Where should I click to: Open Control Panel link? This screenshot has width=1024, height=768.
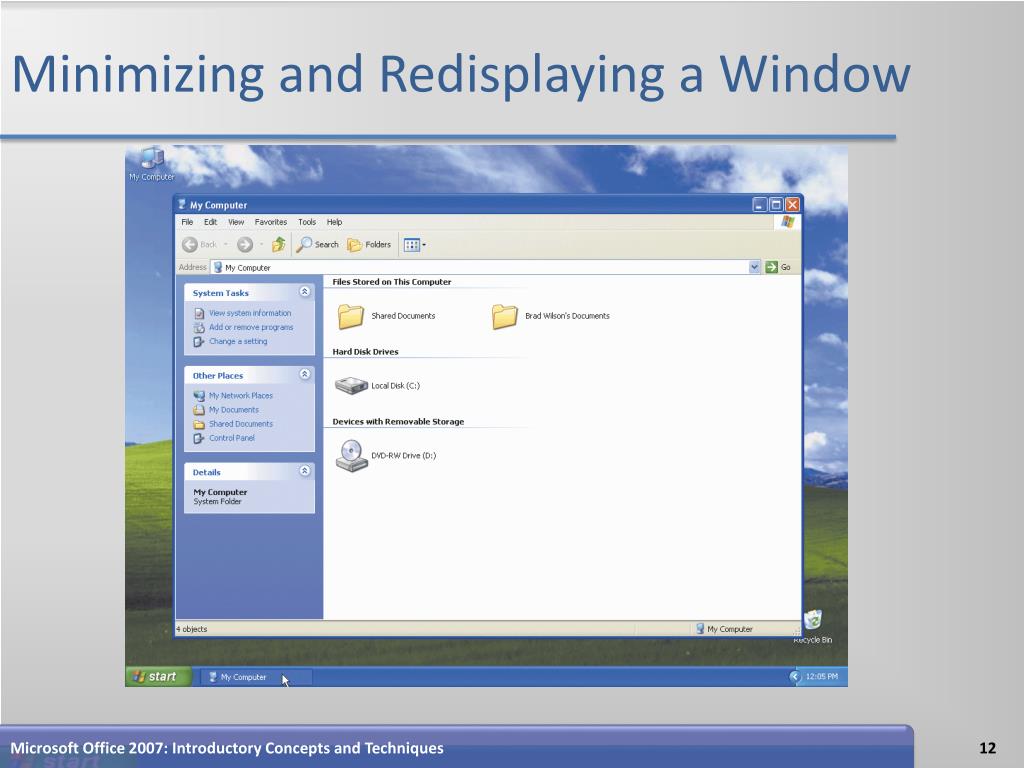click(x=232, y=438)
